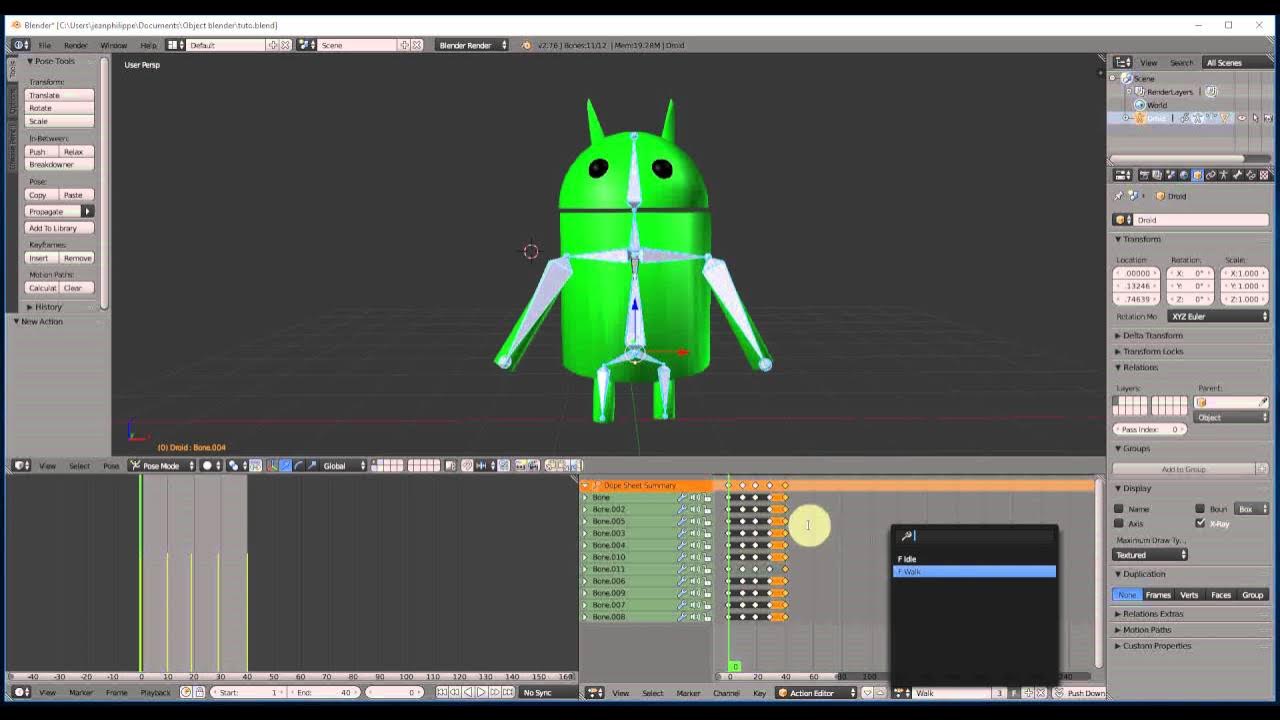
Task: Mute the Bone.005 channel speaker icon
Action: coord(695,521)
